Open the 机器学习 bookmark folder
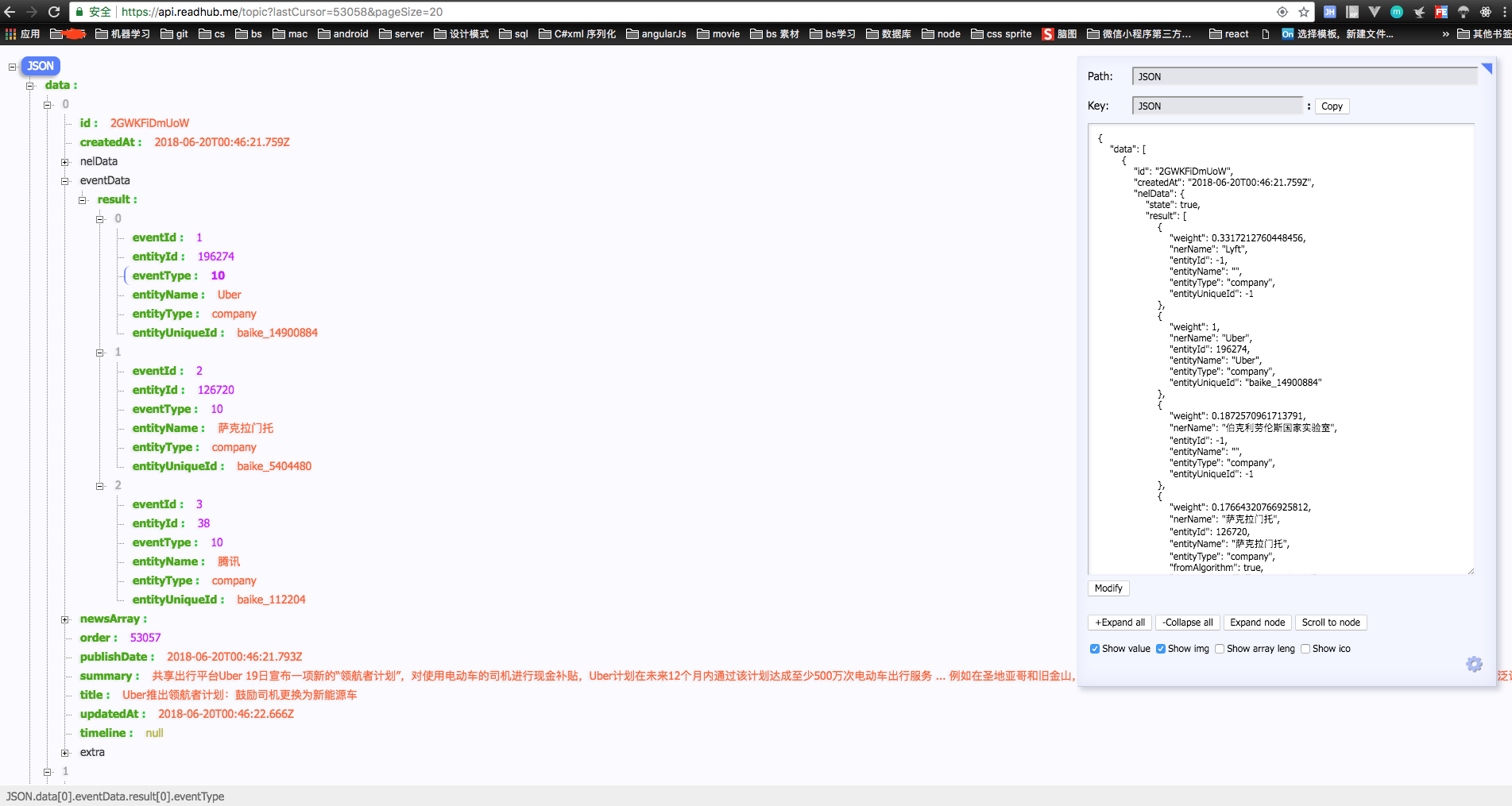 click(122, 34)
